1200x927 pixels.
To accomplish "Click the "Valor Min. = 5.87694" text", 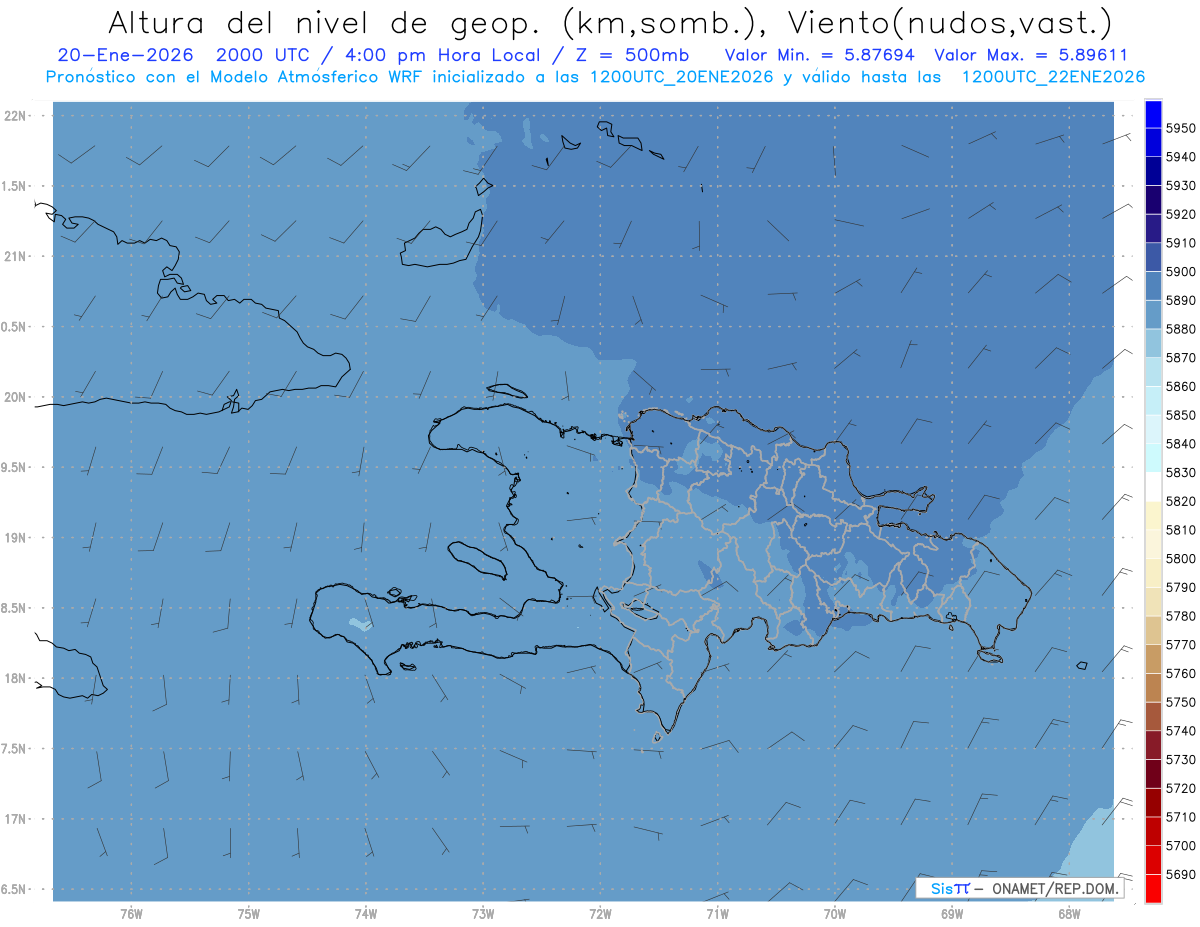I will (819, 55).
